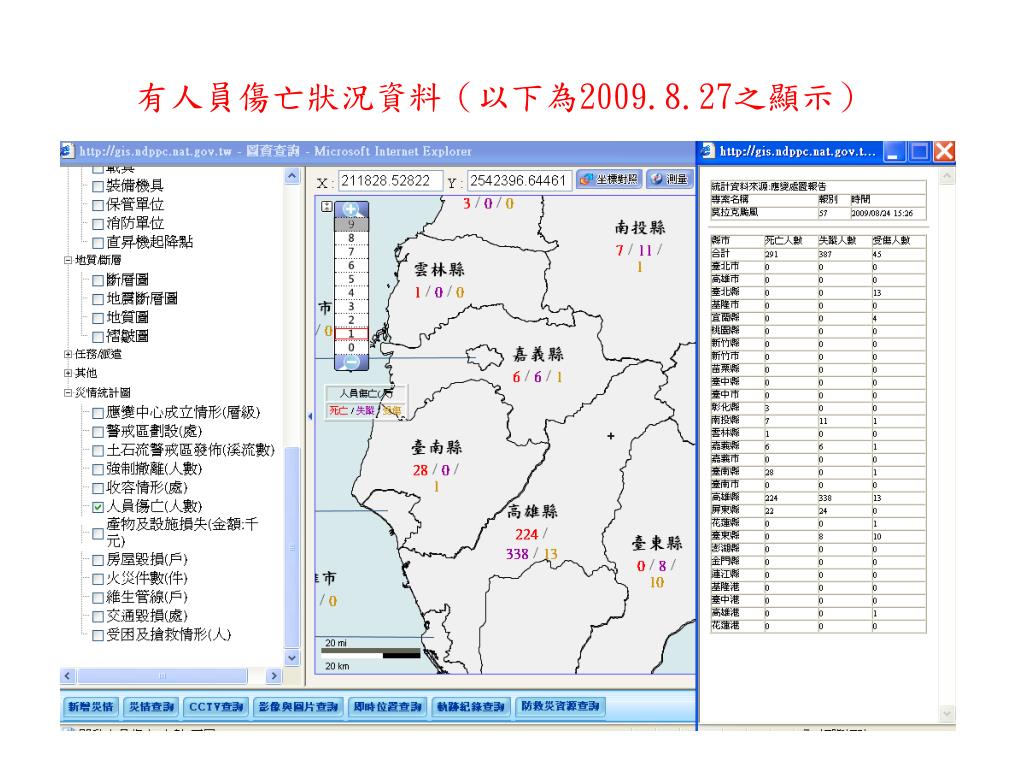Viewport: 1024px width, 768px height.
Task: Click the popup window scroll-up arrow
Action: [947, 176]
